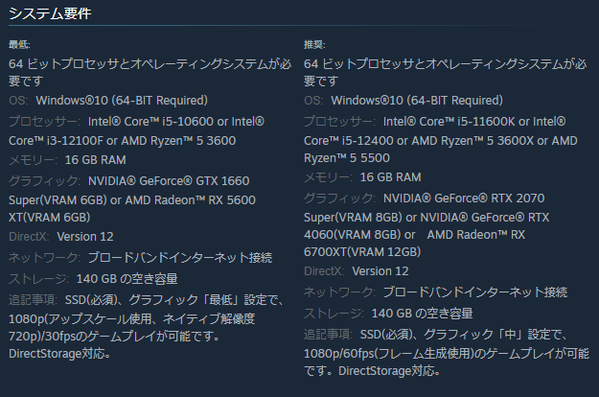
Task: Click the ネットワーク: label in the 最低 column
Action: (44, 258)
